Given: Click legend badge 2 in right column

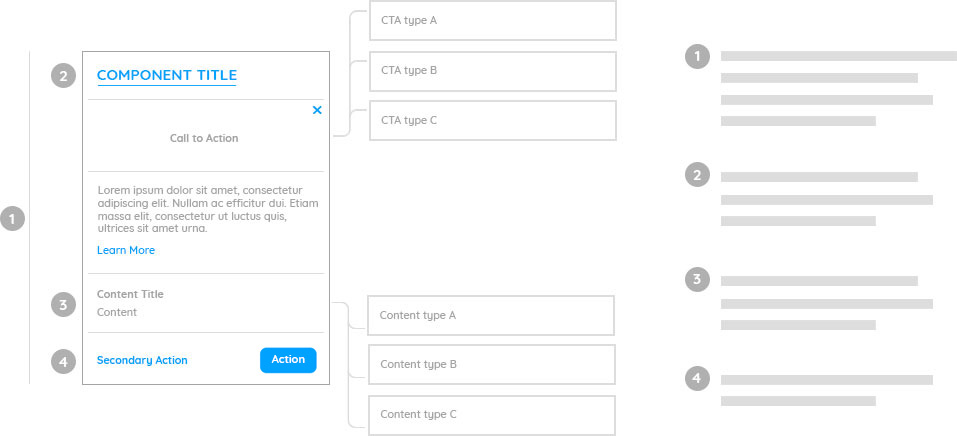Looking at the screenshot, I should (x=698, y=175).
